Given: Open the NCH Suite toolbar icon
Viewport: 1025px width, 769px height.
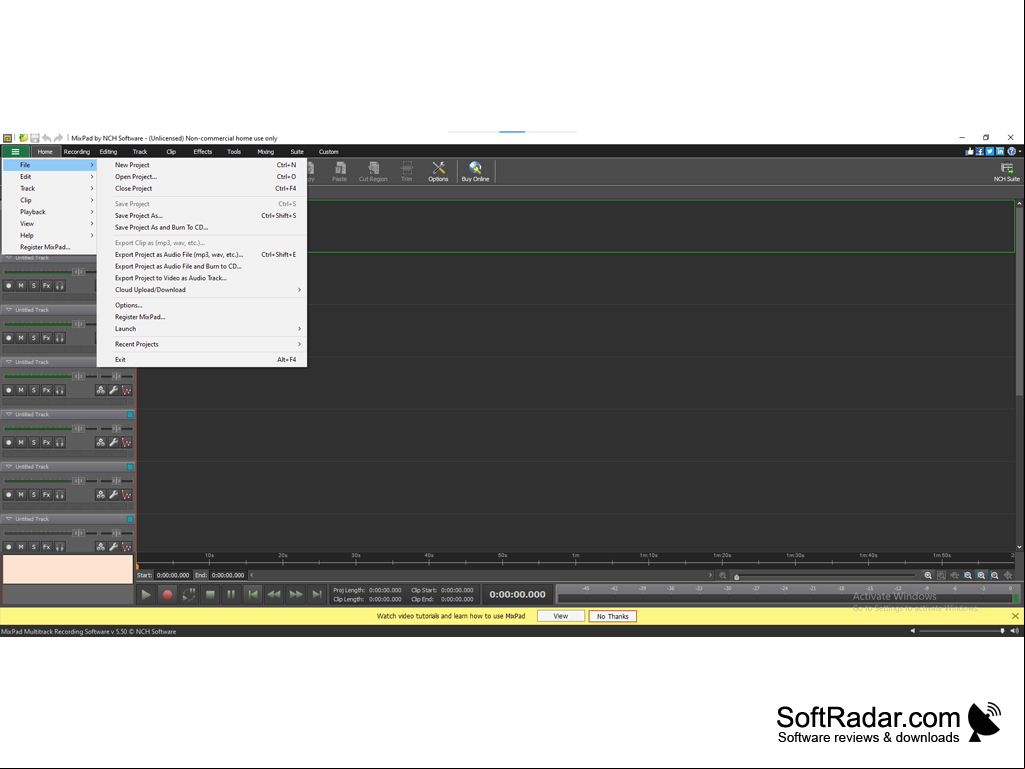Looking at the screenshot, I should tap(1007, 171).
